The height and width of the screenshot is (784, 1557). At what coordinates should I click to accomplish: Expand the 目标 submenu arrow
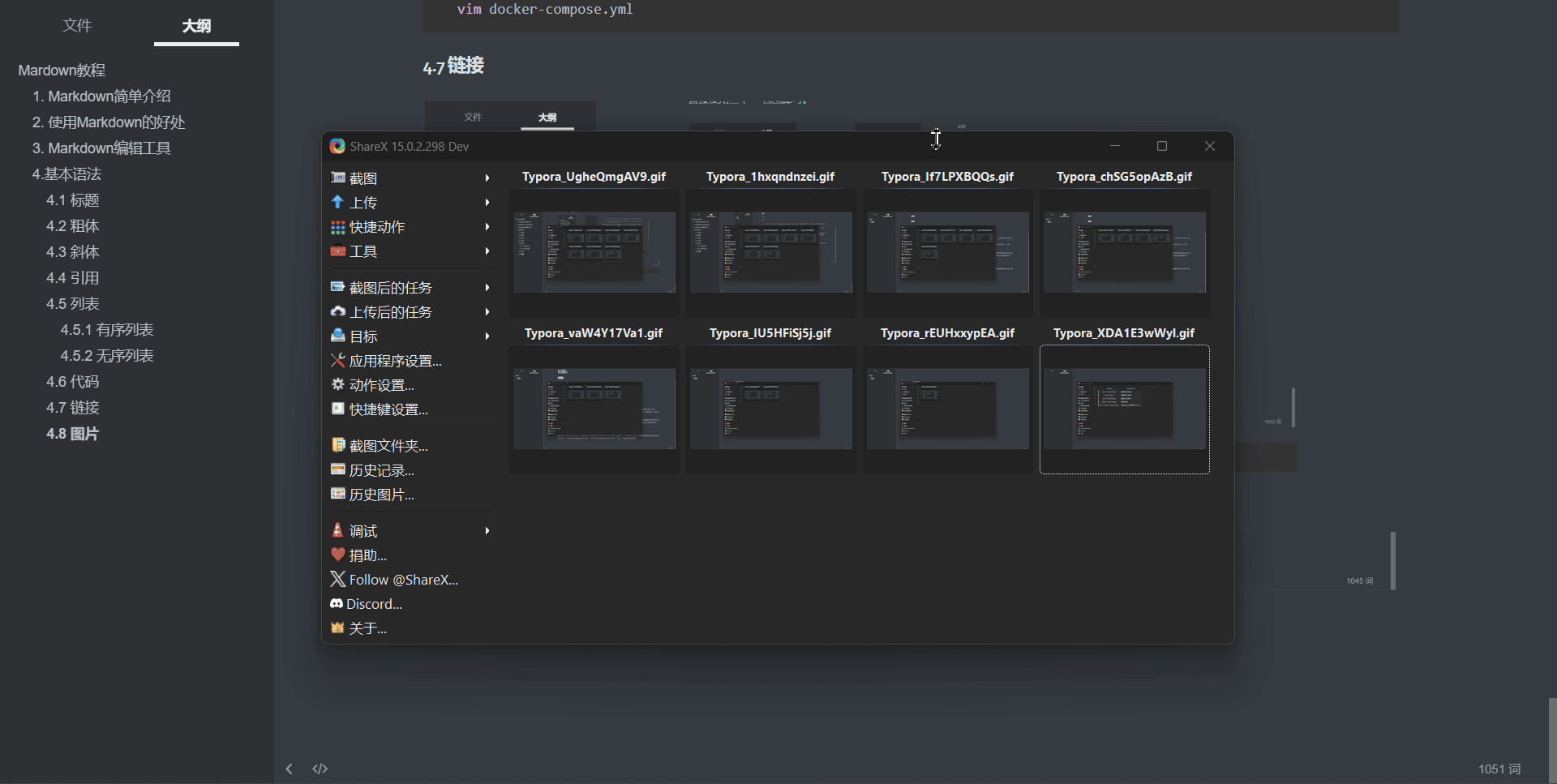click(x=487, y=336)
